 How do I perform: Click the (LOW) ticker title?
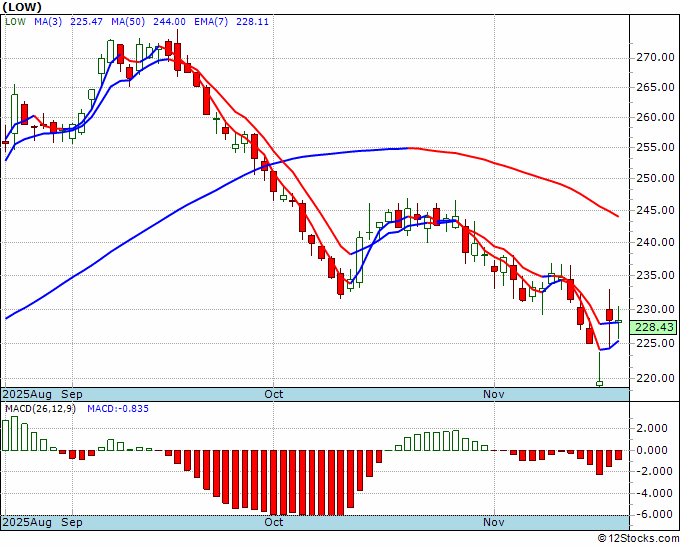[22, 7]
